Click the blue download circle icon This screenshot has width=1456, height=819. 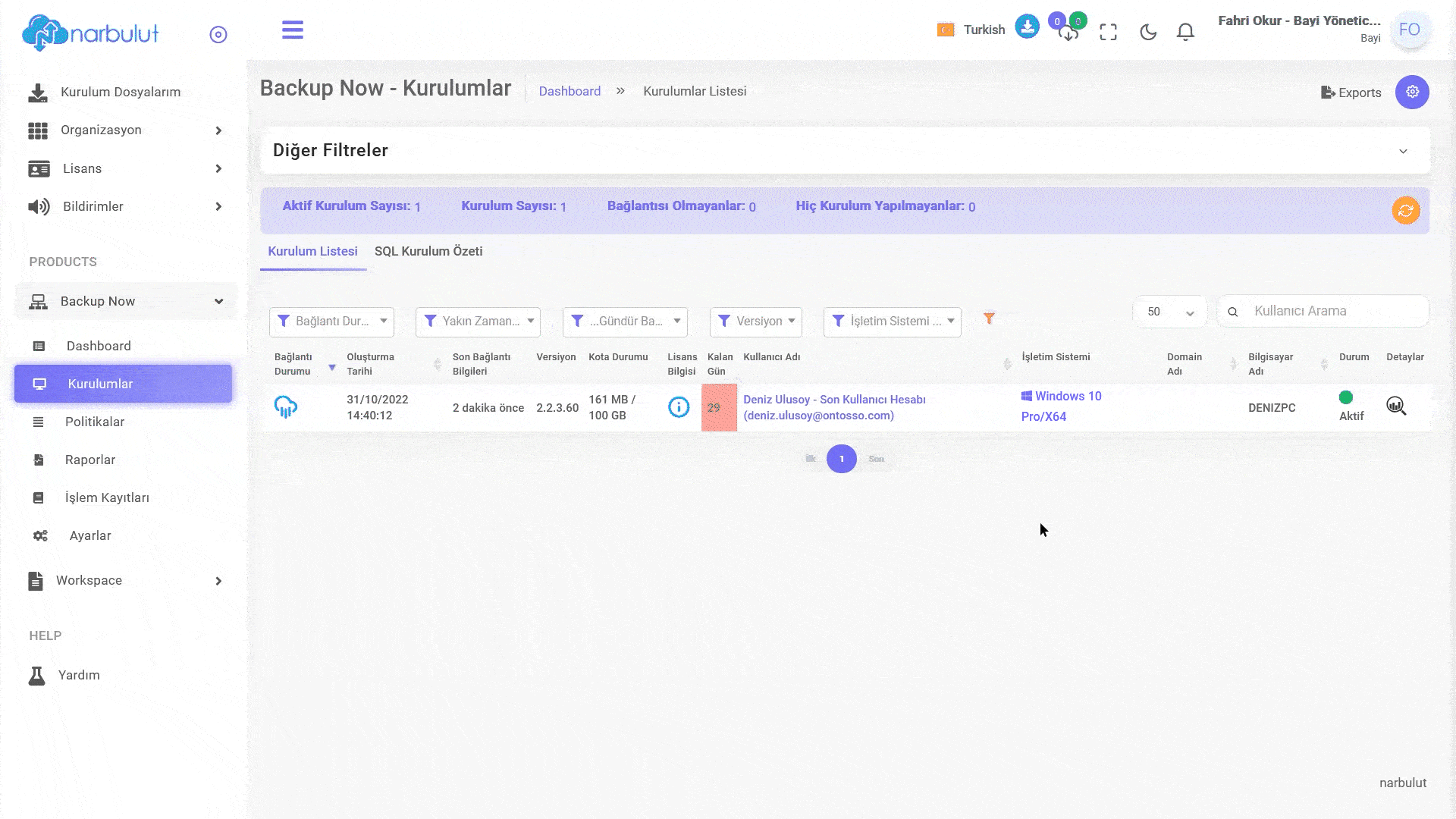[x=1027, y=27]
